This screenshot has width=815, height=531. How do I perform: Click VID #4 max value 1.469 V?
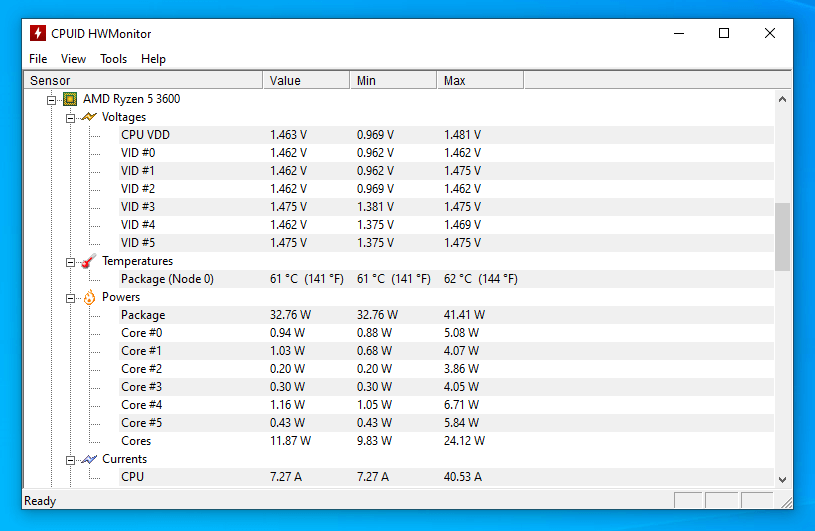[x=463, y=224]
